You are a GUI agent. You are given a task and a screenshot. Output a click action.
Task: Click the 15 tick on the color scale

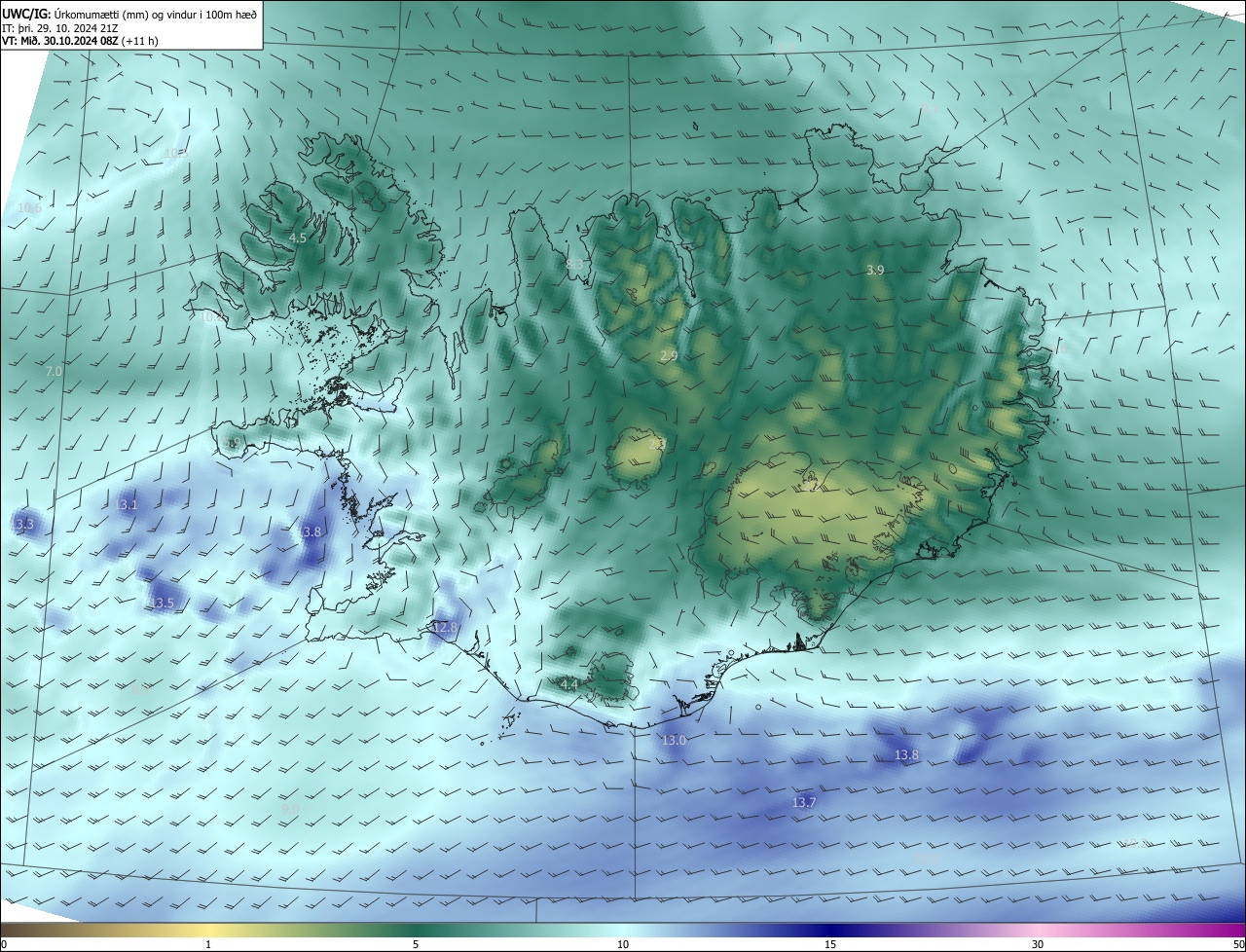(830, 944)
